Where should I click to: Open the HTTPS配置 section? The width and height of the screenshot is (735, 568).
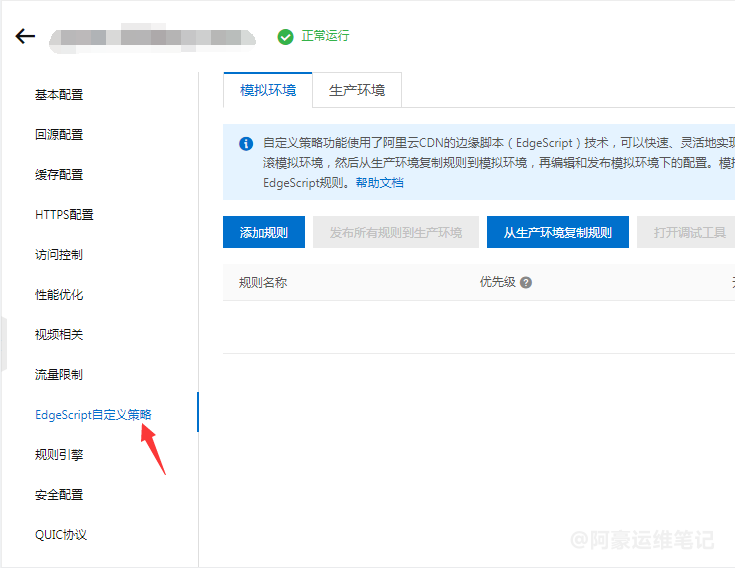[x=64, y=215]
